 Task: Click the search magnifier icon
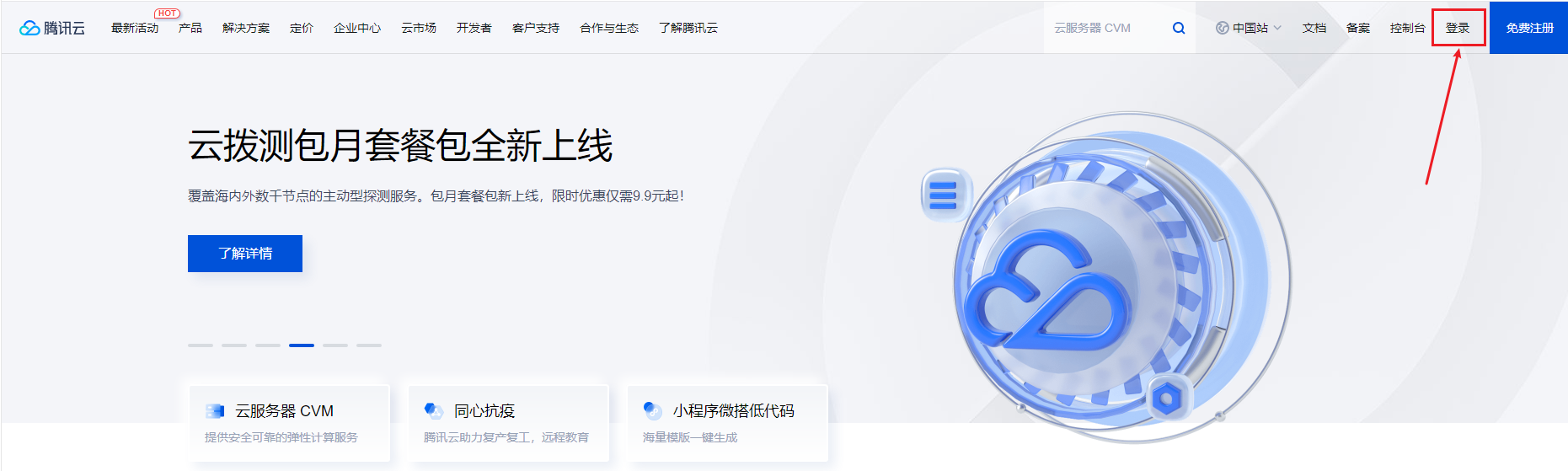tap(1179, 28)
